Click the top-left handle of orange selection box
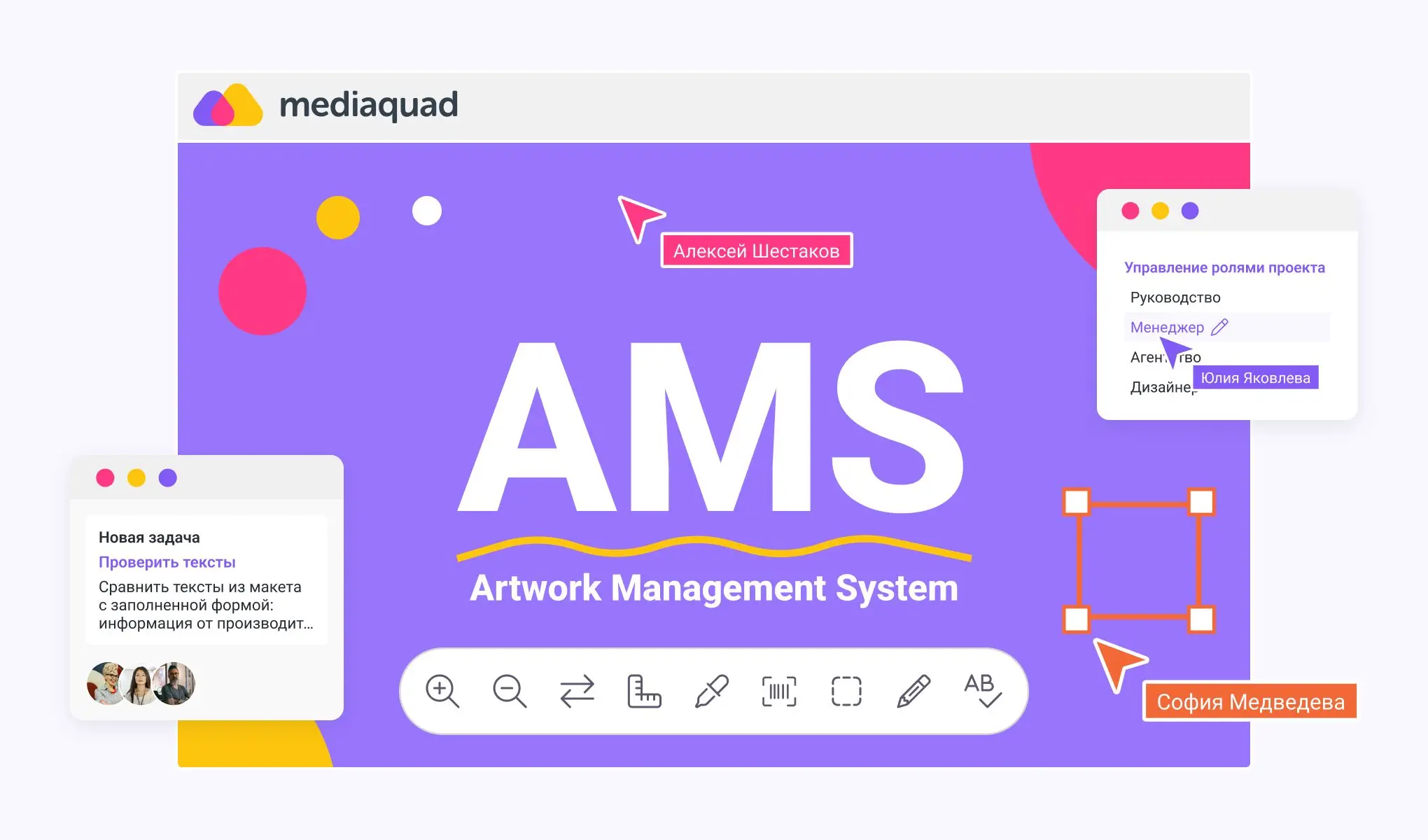 click(x=1077, y=501)
